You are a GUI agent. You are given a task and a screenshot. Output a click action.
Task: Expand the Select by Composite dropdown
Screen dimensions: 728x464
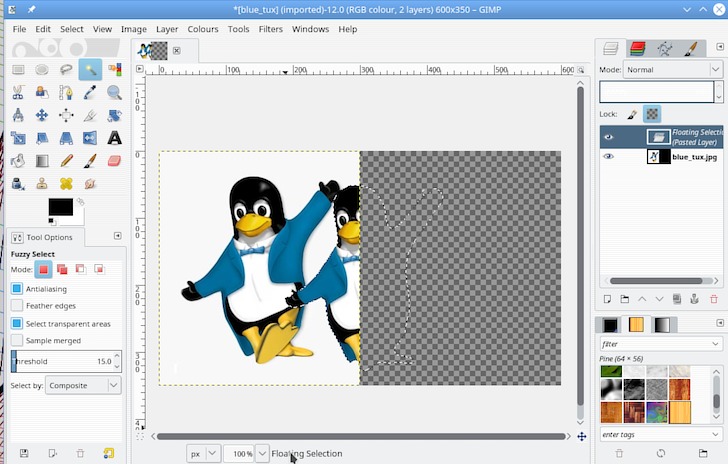click(x=83, y=385)
